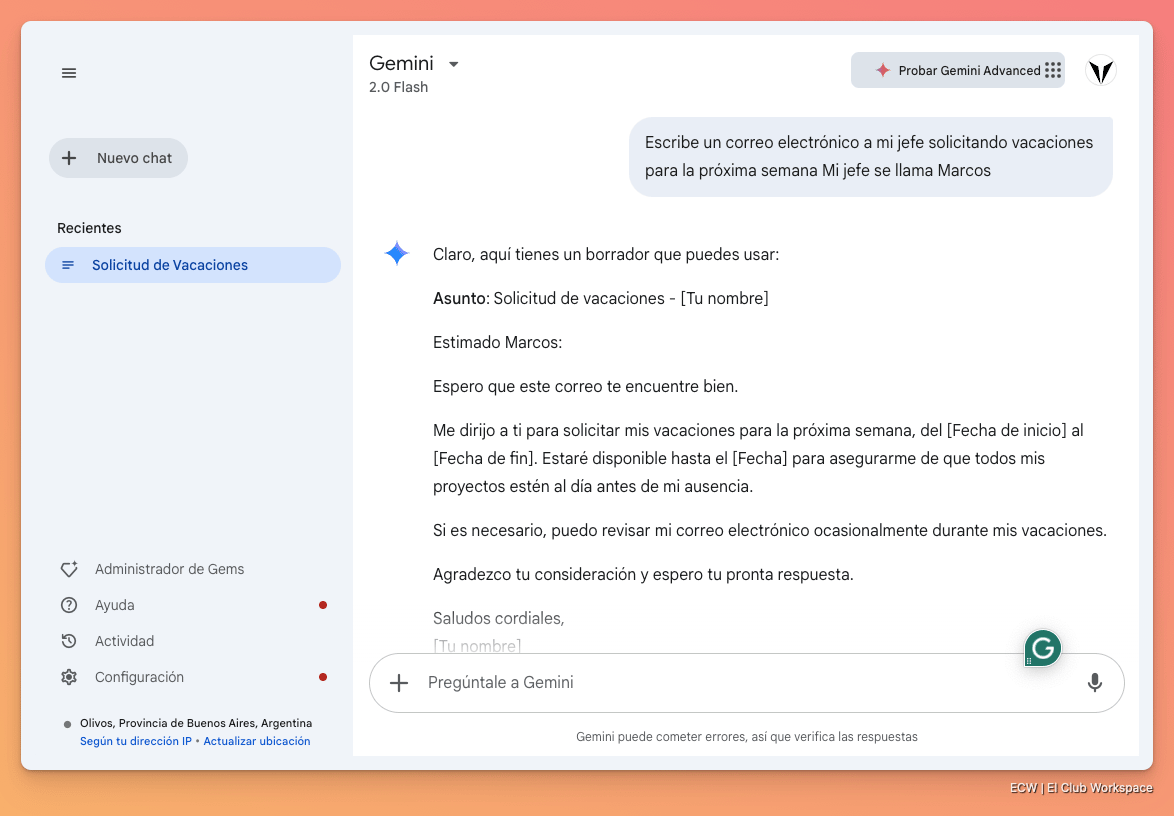Viewport: 1174px width, 816px height.
Task: Open the Grammarly floating widget
Action: (x=1042, y=648)
